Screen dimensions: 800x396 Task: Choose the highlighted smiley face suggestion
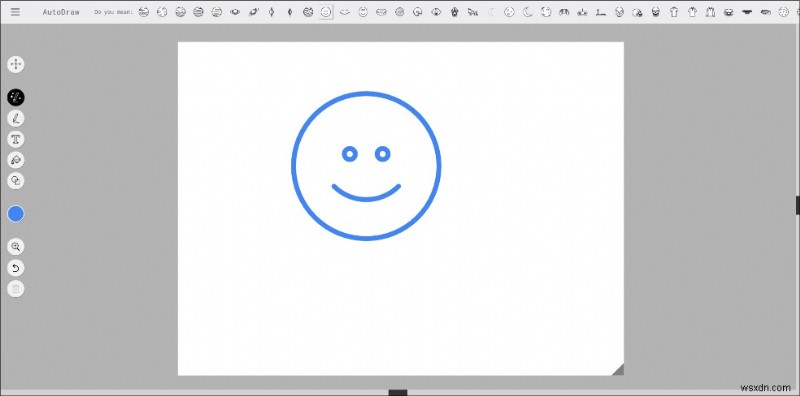[x=326, y=12]
